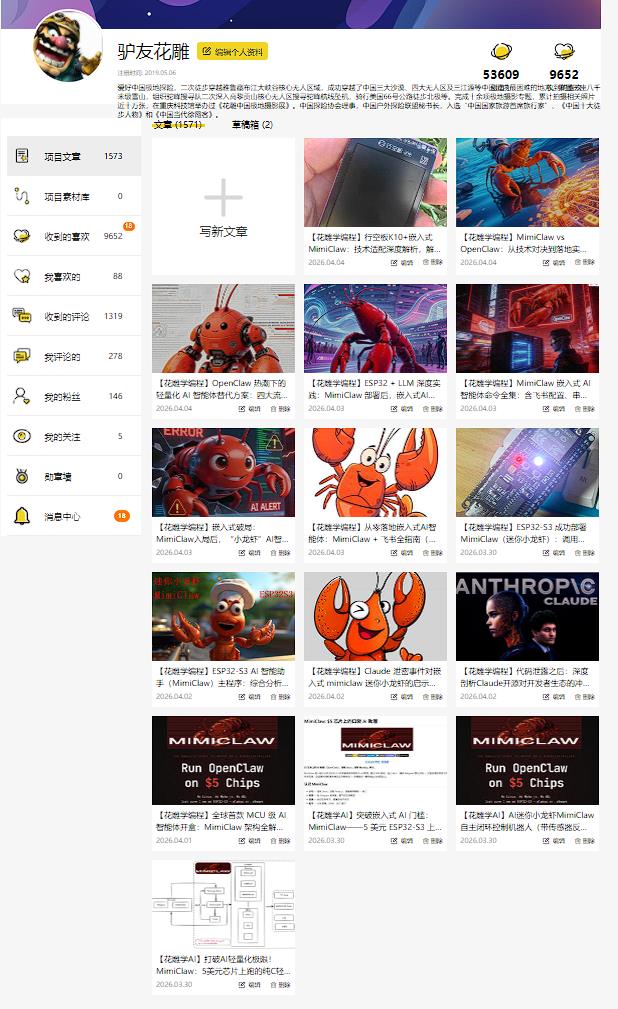The width and height of the screenshot is (618, 1009).
Task: Open the ESP32 + LLM 深度实战 lobster thumbnail
Action: [375, 328]
